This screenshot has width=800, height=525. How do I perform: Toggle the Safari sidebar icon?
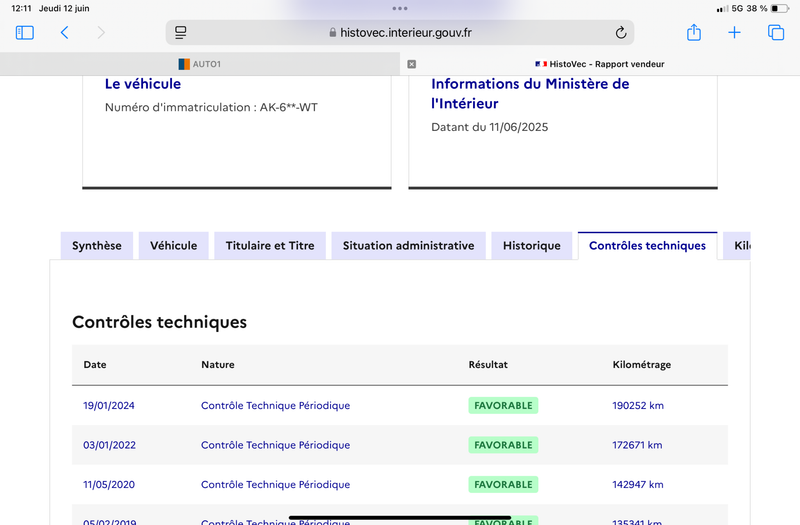pos(24,33)
